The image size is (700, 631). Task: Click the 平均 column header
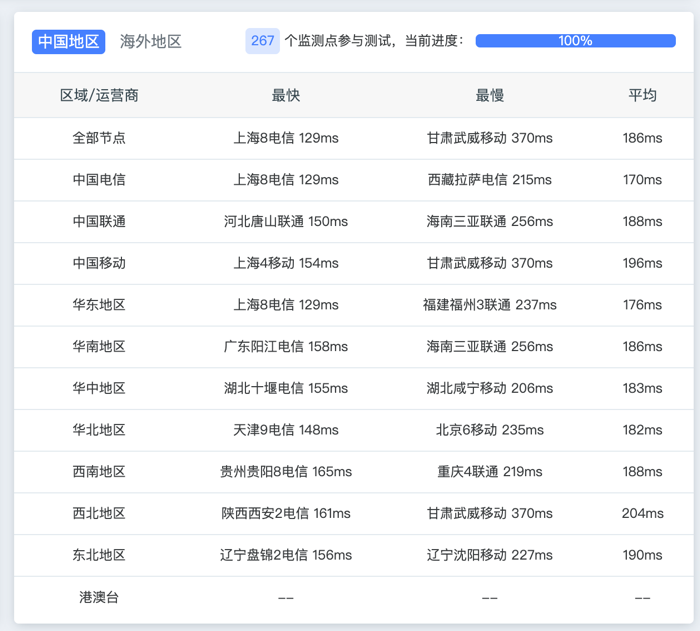[x=642, y=95]
